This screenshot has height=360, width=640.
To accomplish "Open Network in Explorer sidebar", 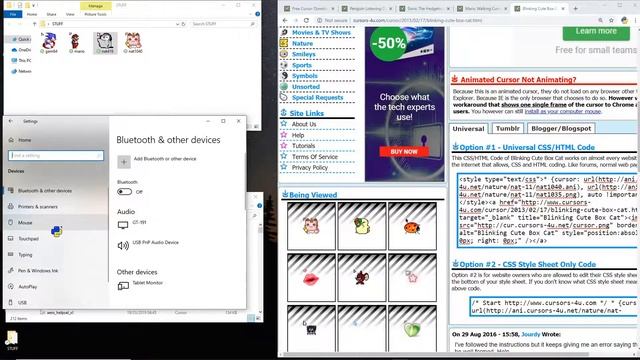I will tap(21, 71).
